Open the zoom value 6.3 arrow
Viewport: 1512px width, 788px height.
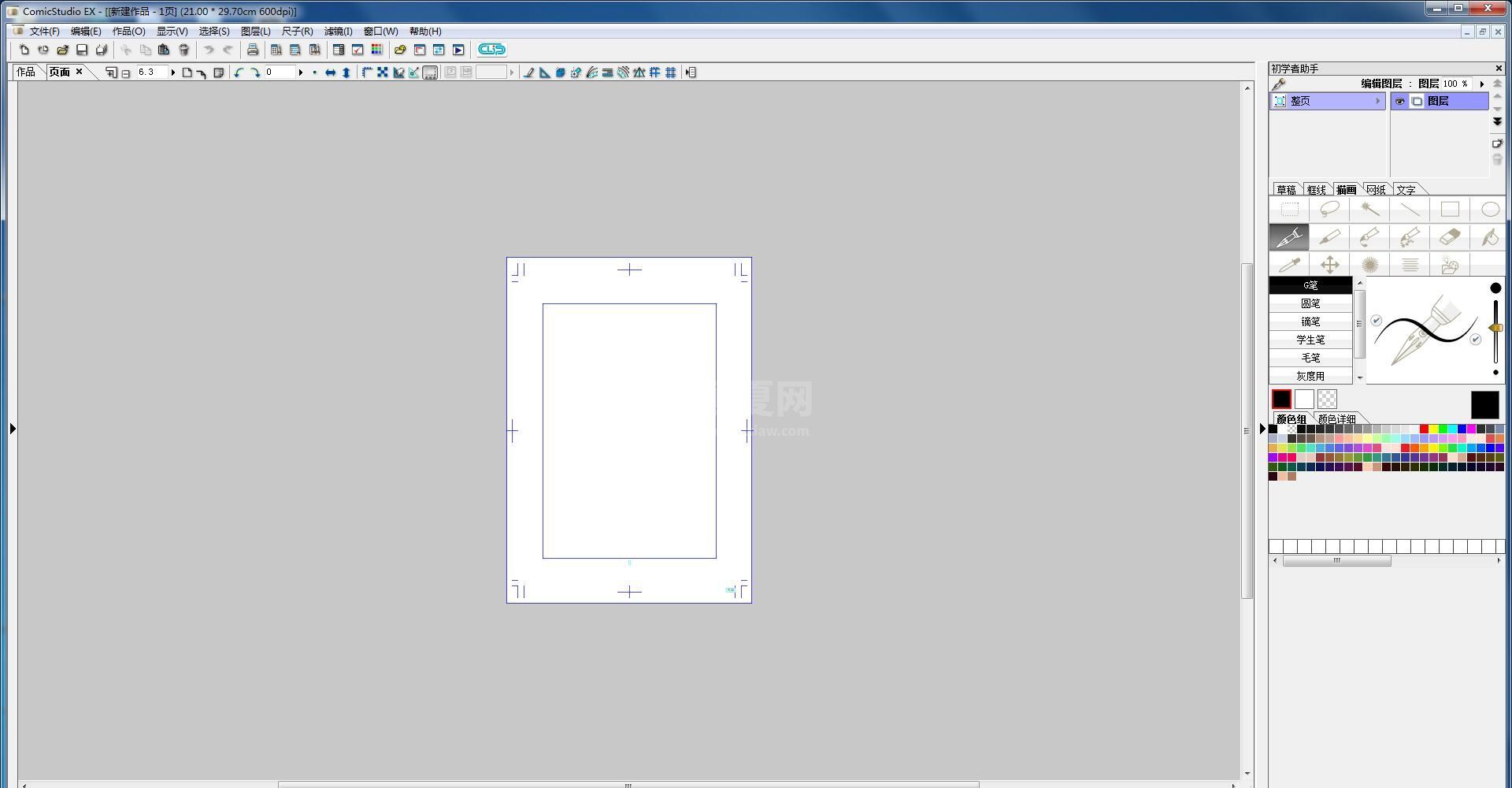172,72
